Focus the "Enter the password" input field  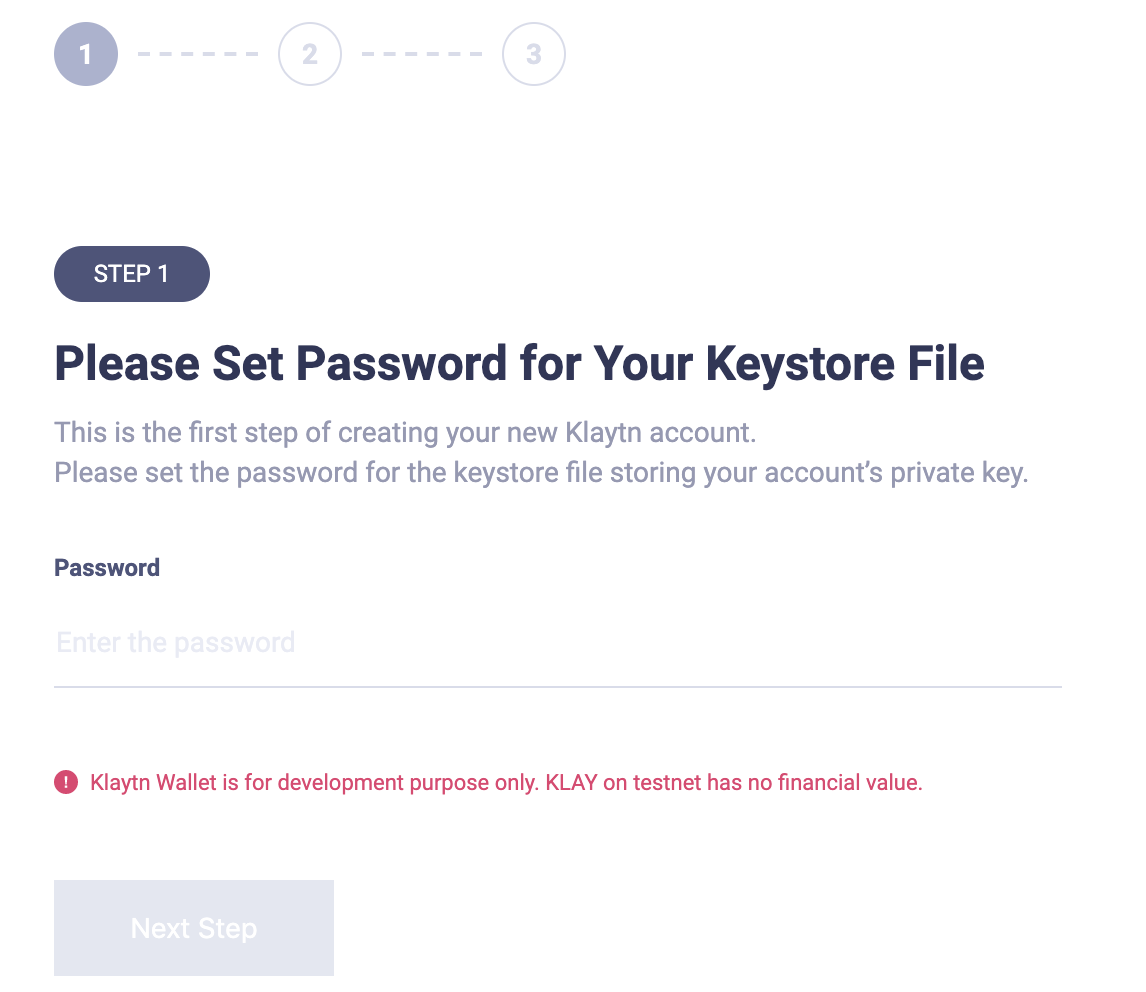(556, 642)
